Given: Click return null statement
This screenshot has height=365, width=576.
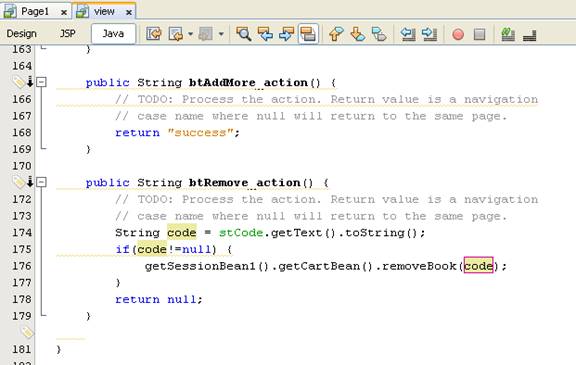Looking at the screenshot, I should point(159,299).
